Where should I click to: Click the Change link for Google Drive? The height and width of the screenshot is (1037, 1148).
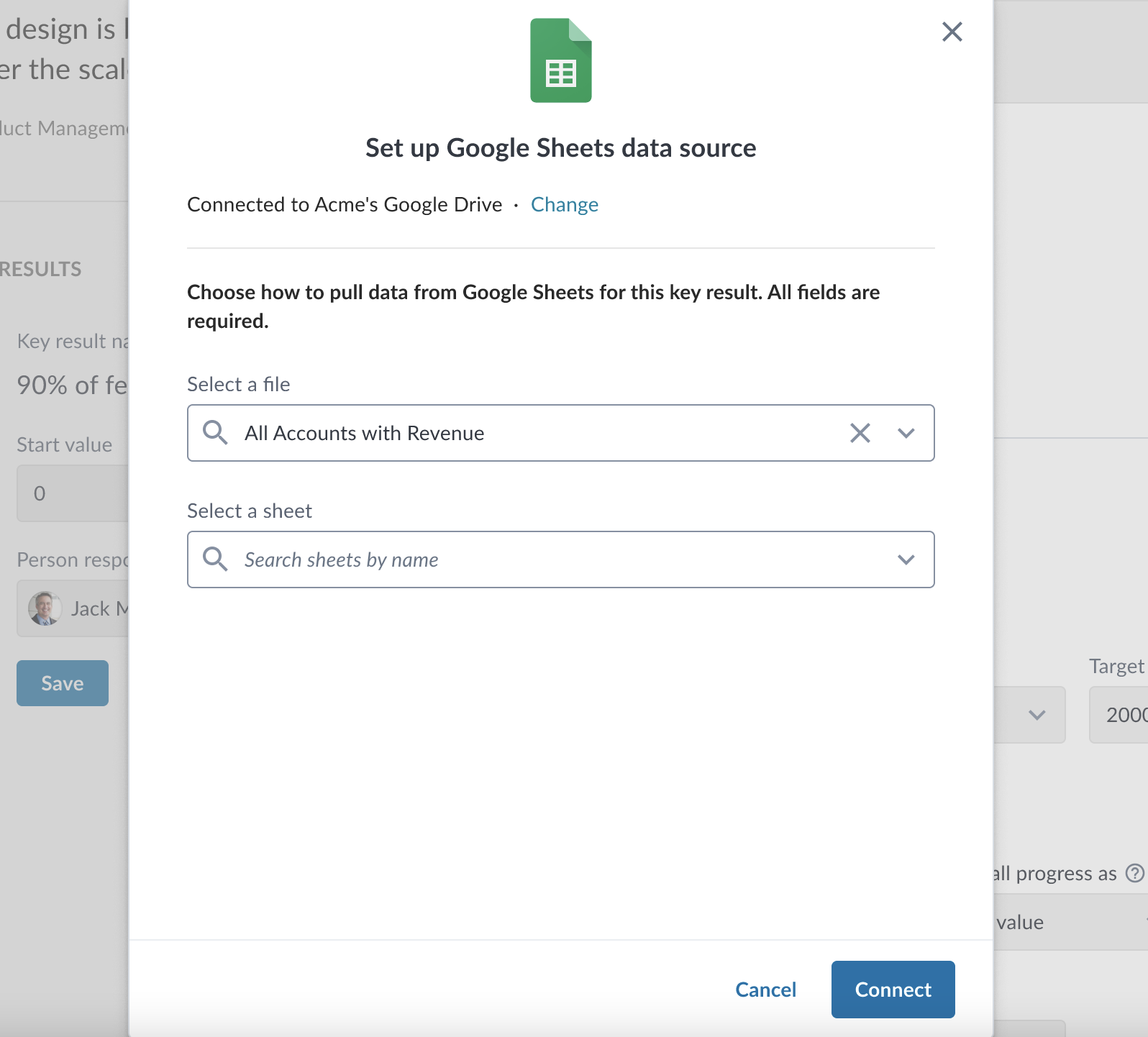coord(565,205)
